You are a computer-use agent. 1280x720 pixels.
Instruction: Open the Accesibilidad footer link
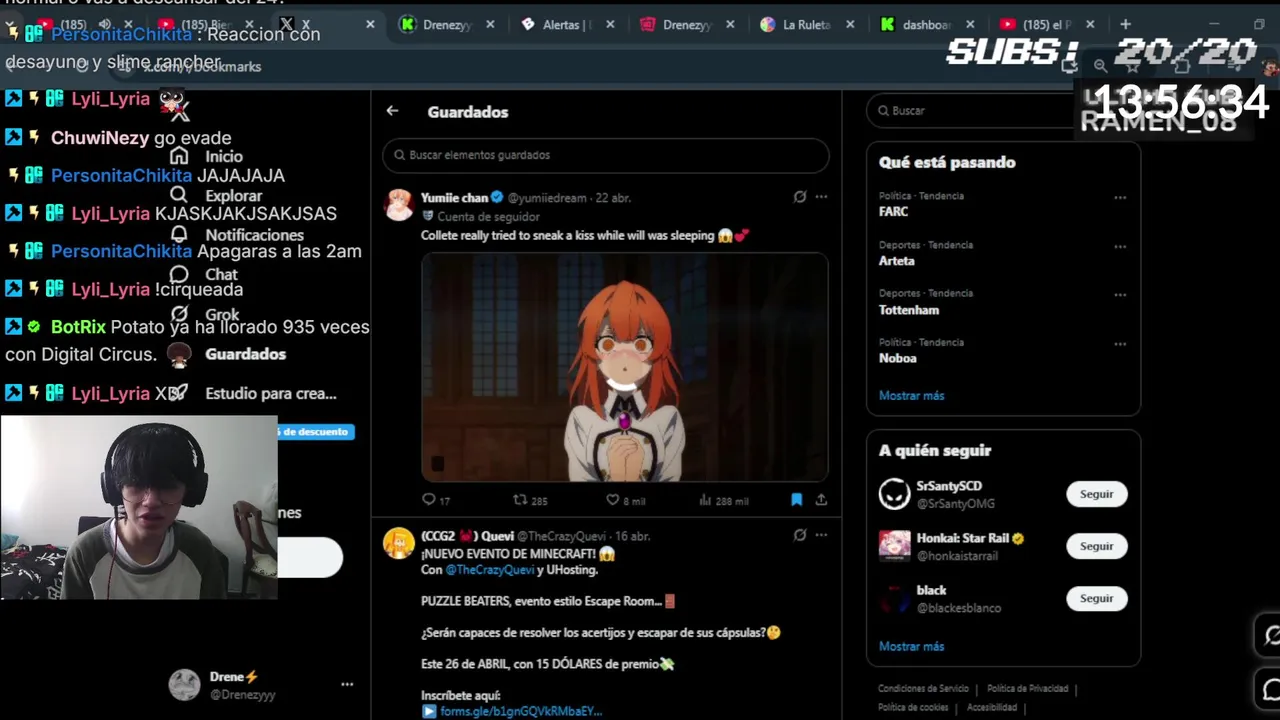(x=992, y=707)
